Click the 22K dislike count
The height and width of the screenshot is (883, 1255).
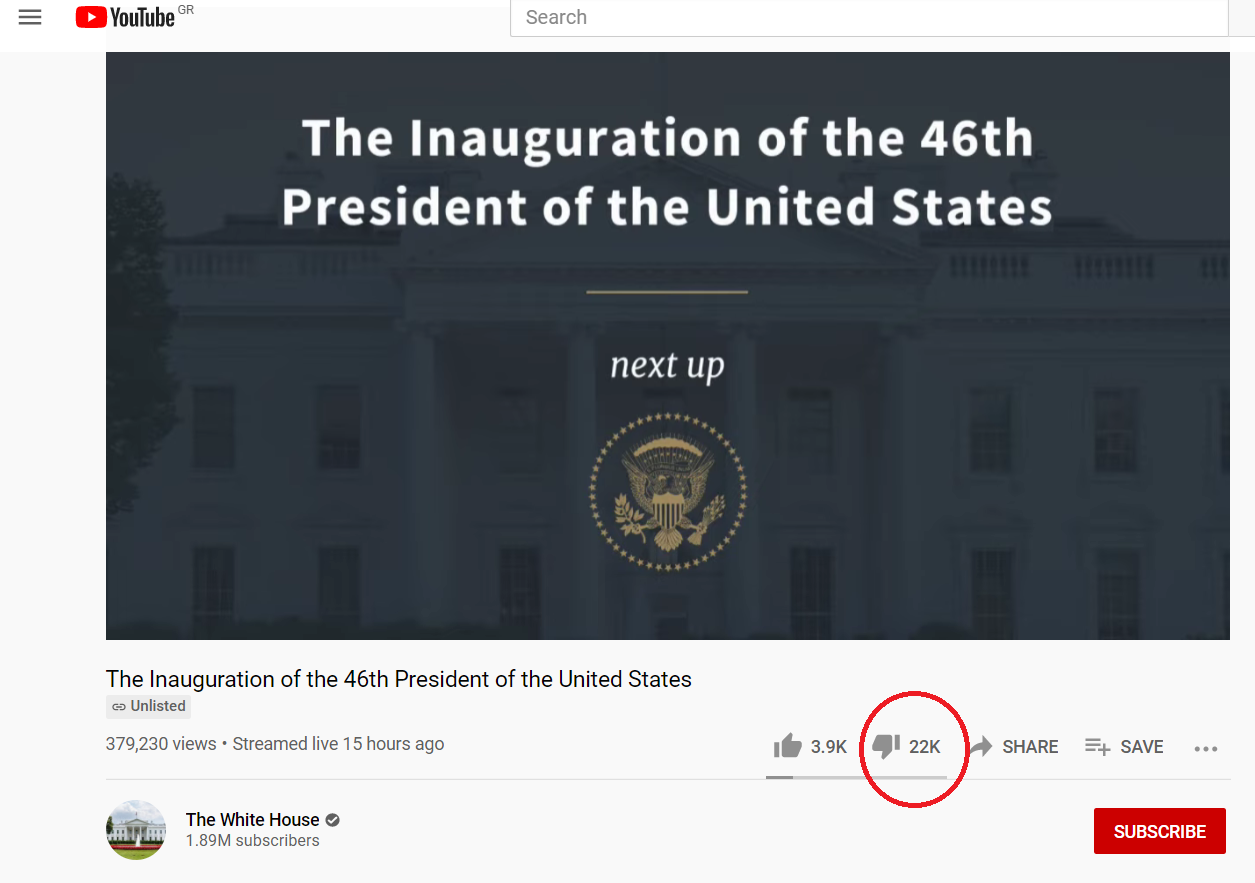tap(925, 747)
